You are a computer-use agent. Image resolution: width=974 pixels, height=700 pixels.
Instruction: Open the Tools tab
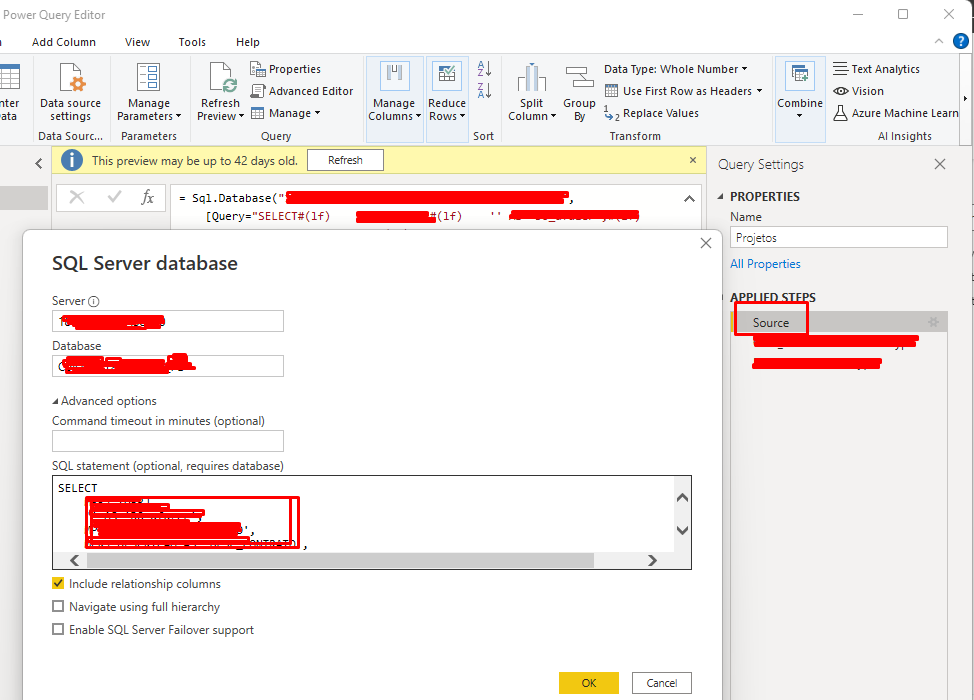point(192,42)
